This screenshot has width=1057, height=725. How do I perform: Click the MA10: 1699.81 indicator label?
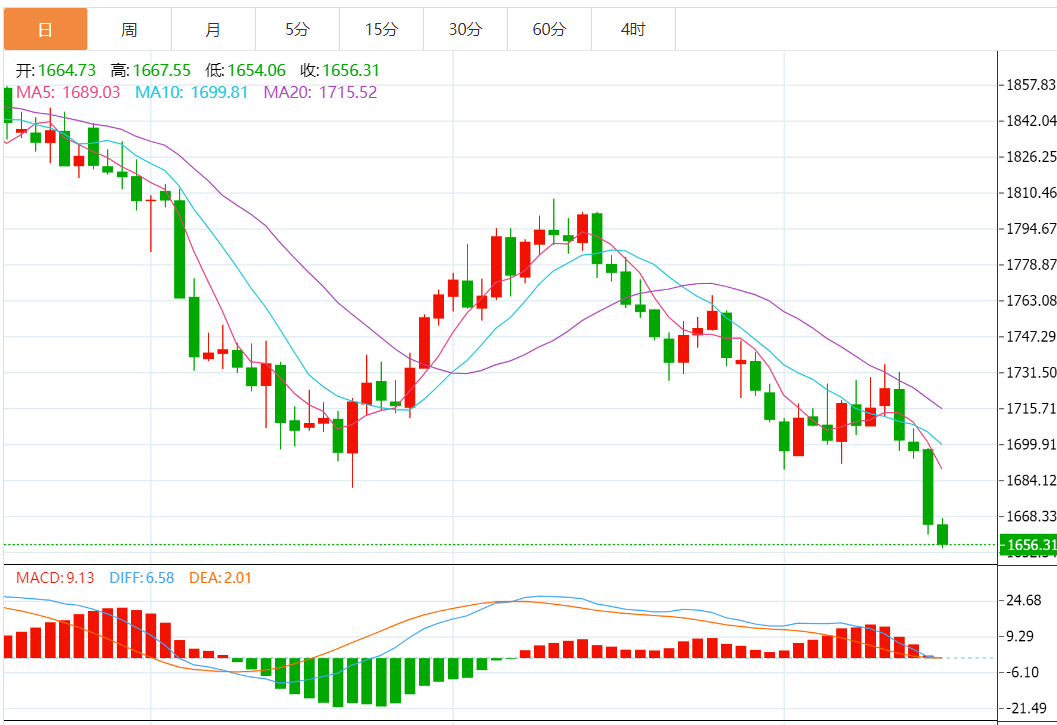click(x=192, y=92)
